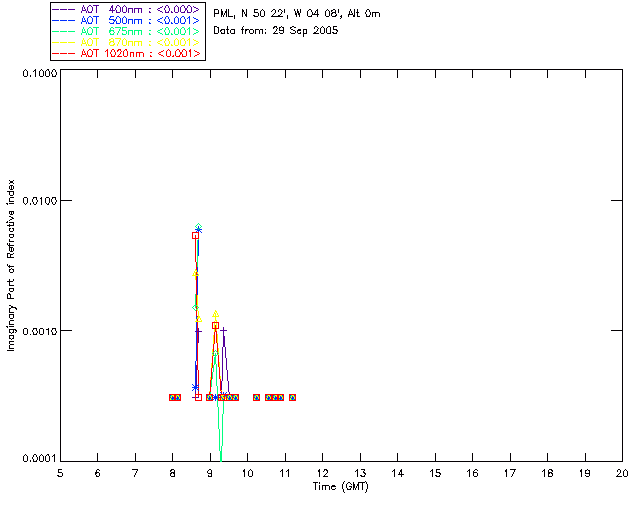Click the AOT 500nm legend entry

tap(126, 20)
